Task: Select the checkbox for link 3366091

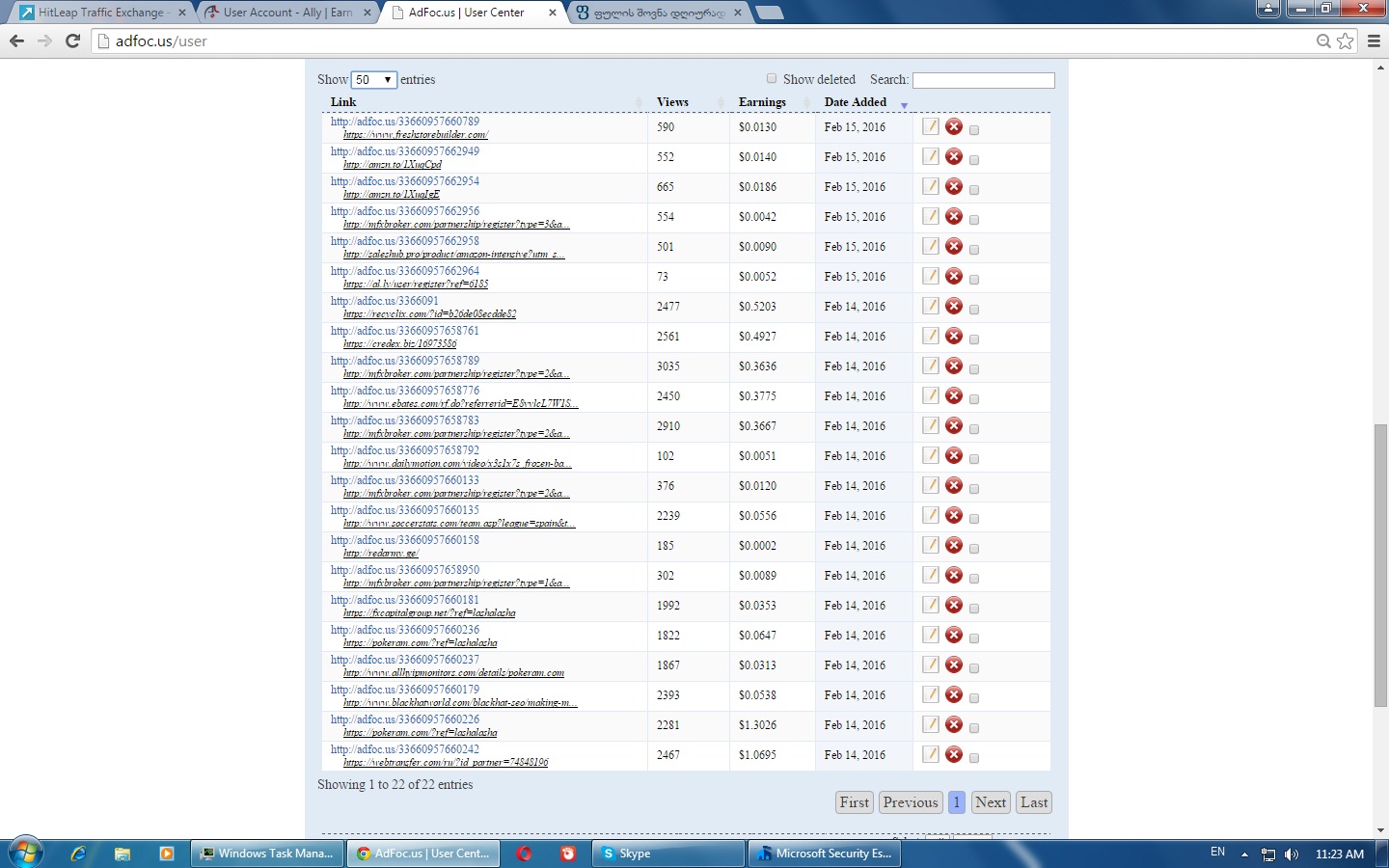Action: pyautogui.click(x=974, y=310)
